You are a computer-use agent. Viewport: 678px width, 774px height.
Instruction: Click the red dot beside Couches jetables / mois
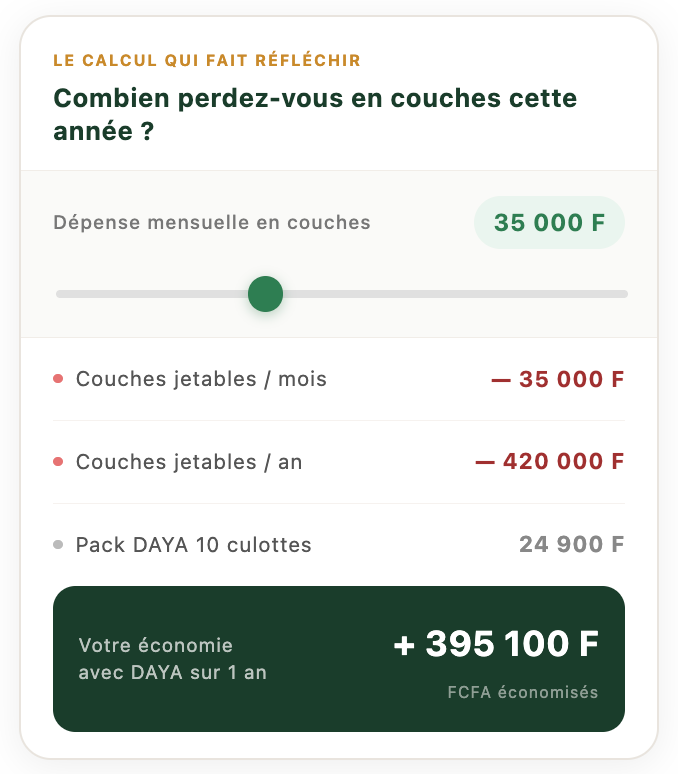(x=58, y=379)
